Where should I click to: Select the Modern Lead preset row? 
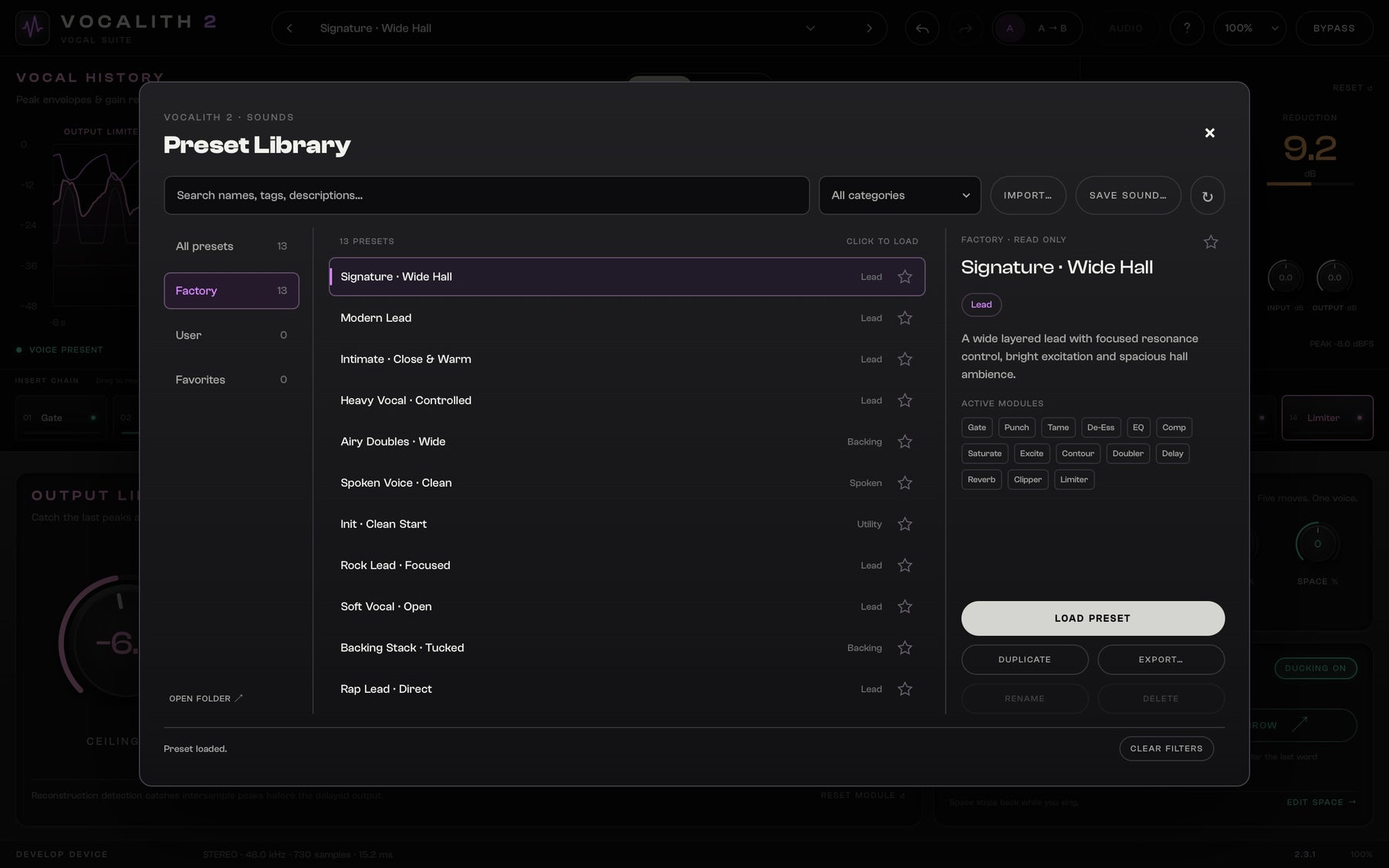(627, 318)
